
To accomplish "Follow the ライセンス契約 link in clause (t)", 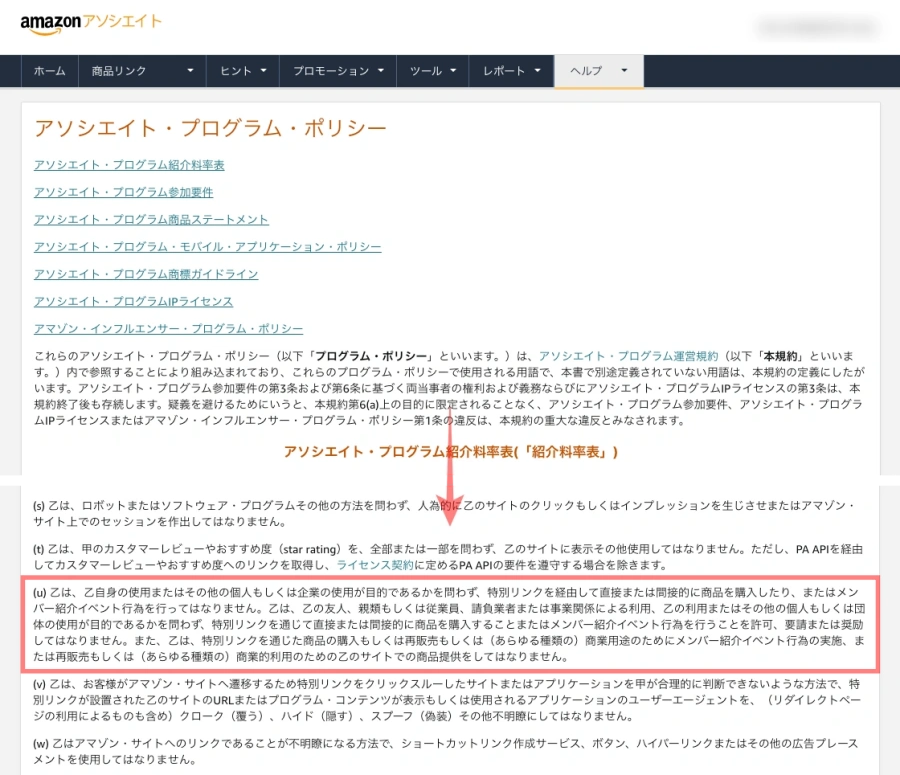I will (x=375, y=565).
